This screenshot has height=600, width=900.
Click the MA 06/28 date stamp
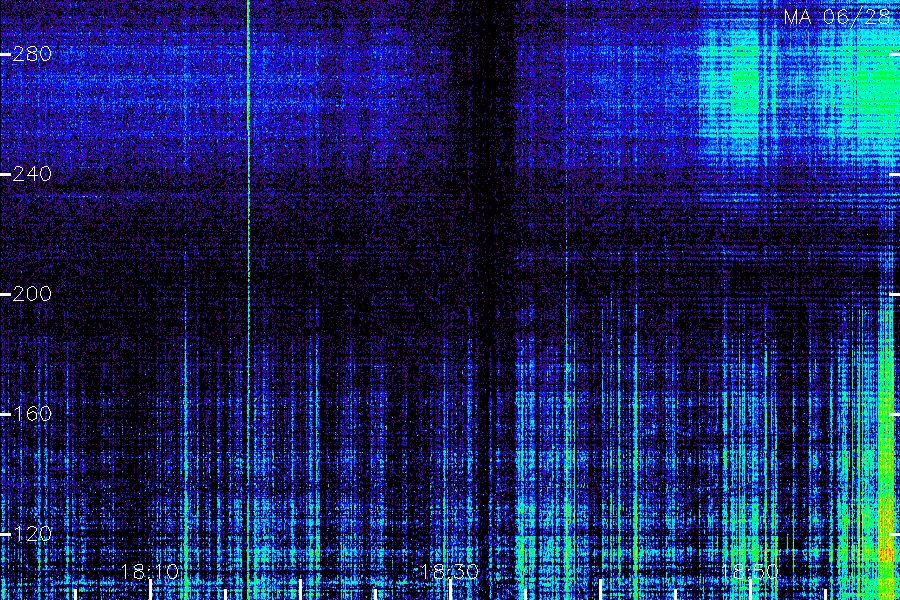tap(837, 17)
